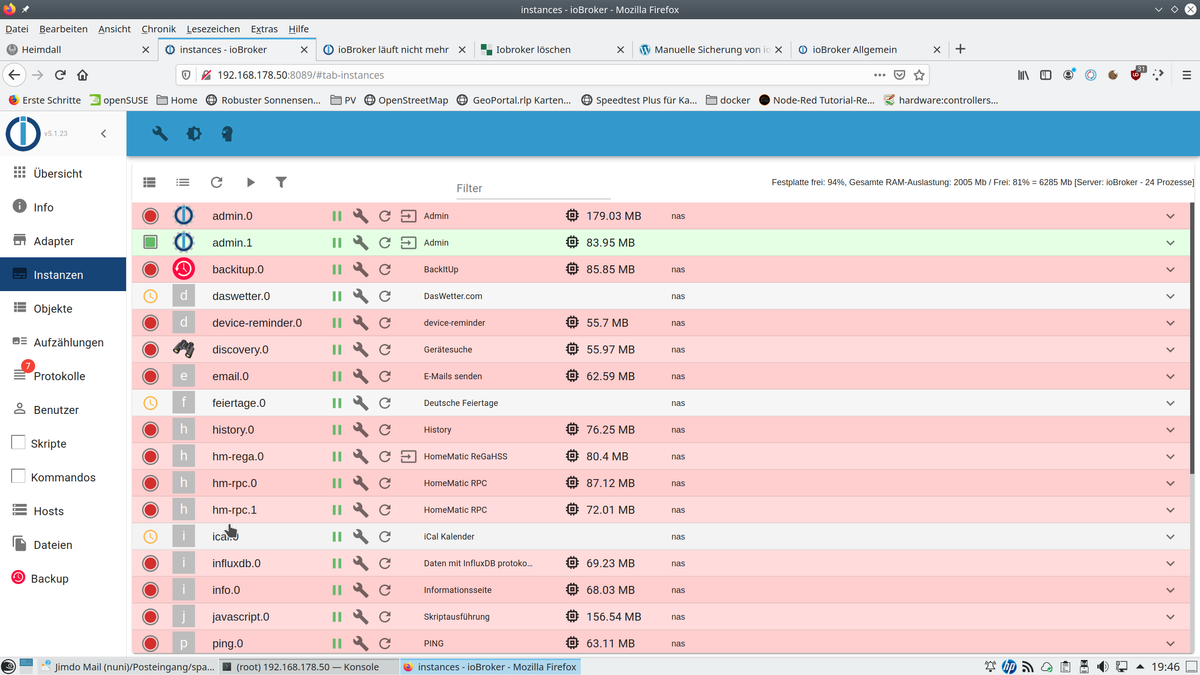Expand the hm-rpc.1 row details

pos(1170,510)
